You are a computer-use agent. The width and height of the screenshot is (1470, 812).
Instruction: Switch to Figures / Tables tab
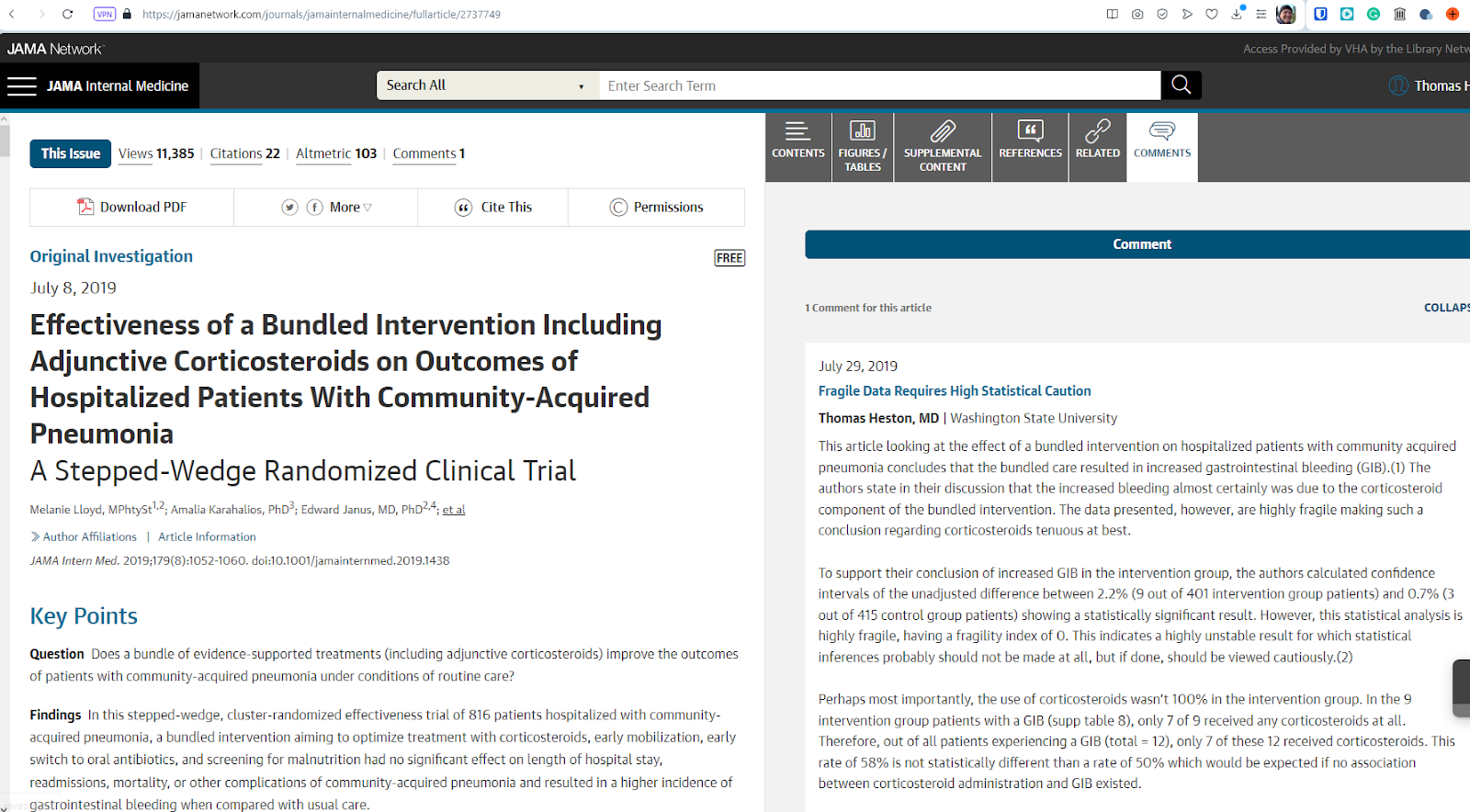(863, 147)
